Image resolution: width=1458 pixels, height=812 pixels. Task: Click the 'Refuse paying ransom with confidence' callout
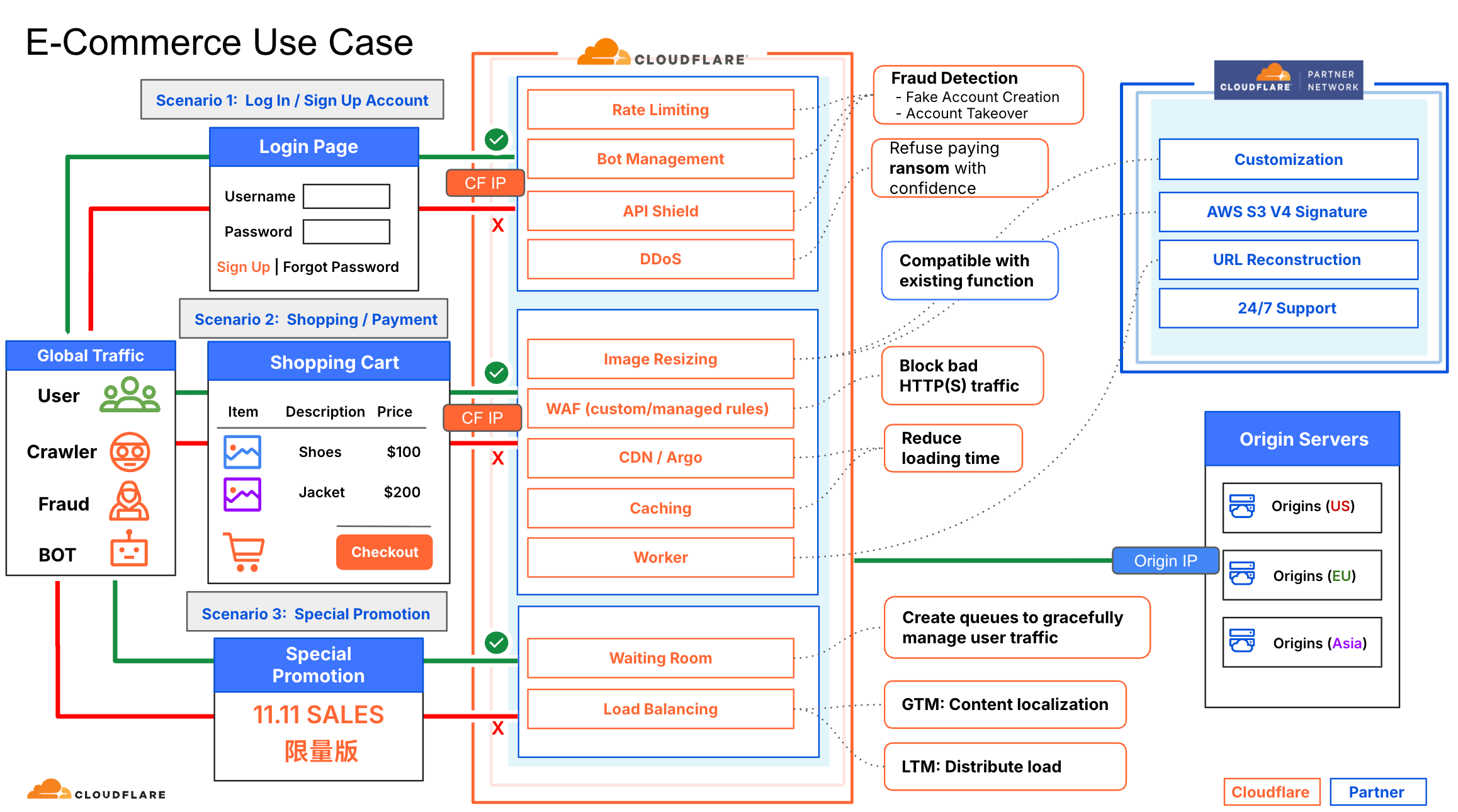coord(960,168)
